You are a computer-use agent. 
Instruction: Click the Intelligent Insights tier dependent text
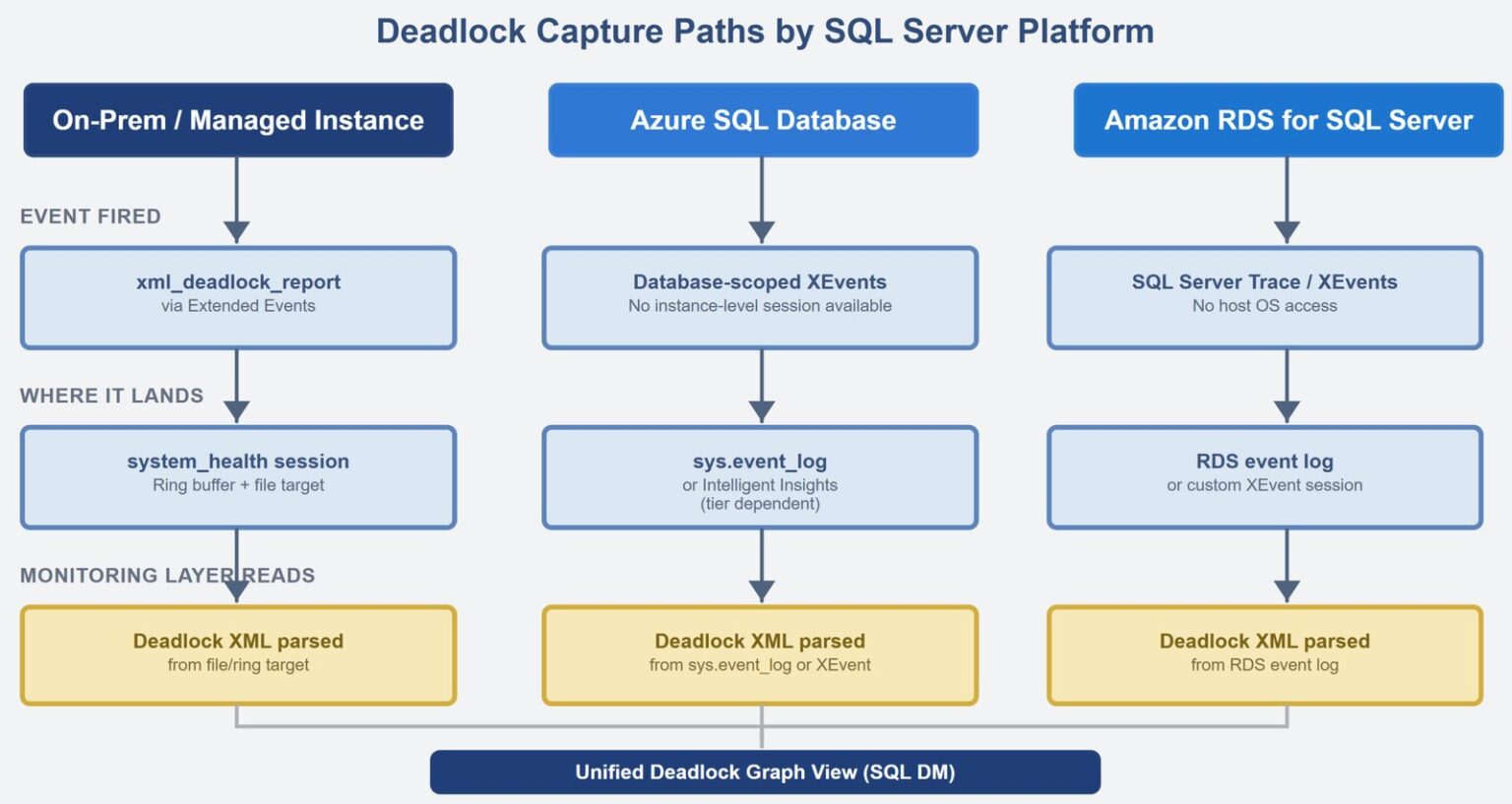(x=761, y=493)
